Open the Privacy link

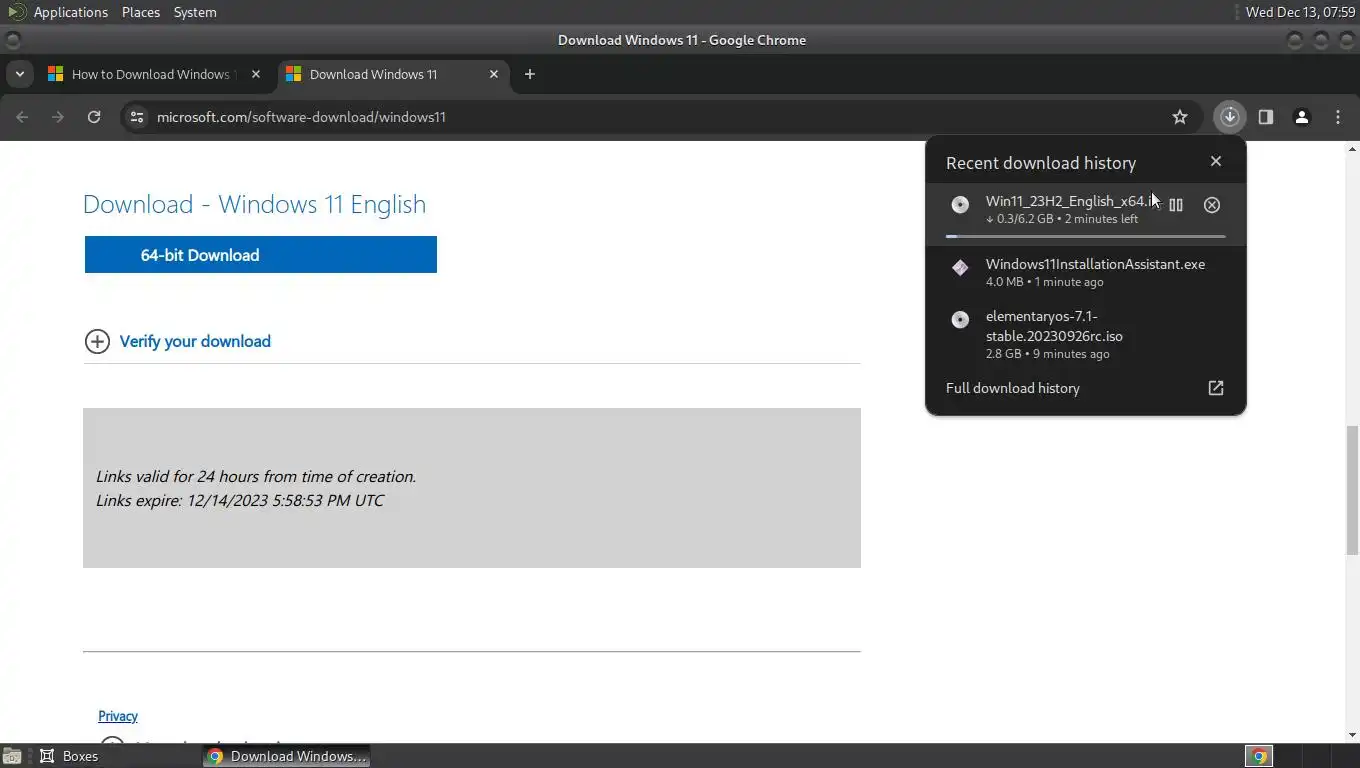(118, 716)
